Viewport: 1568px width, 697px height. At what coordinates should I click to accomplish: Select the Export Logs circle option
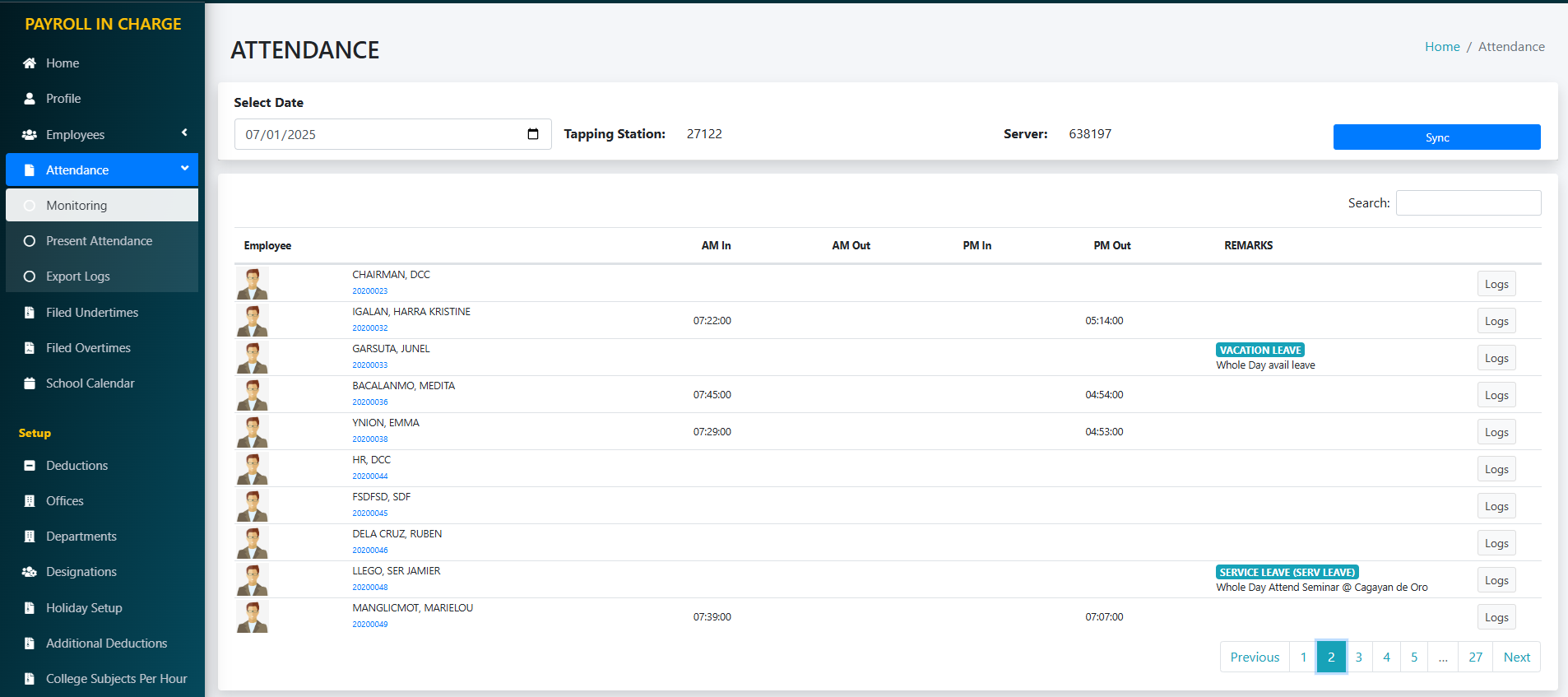(30, 276)
